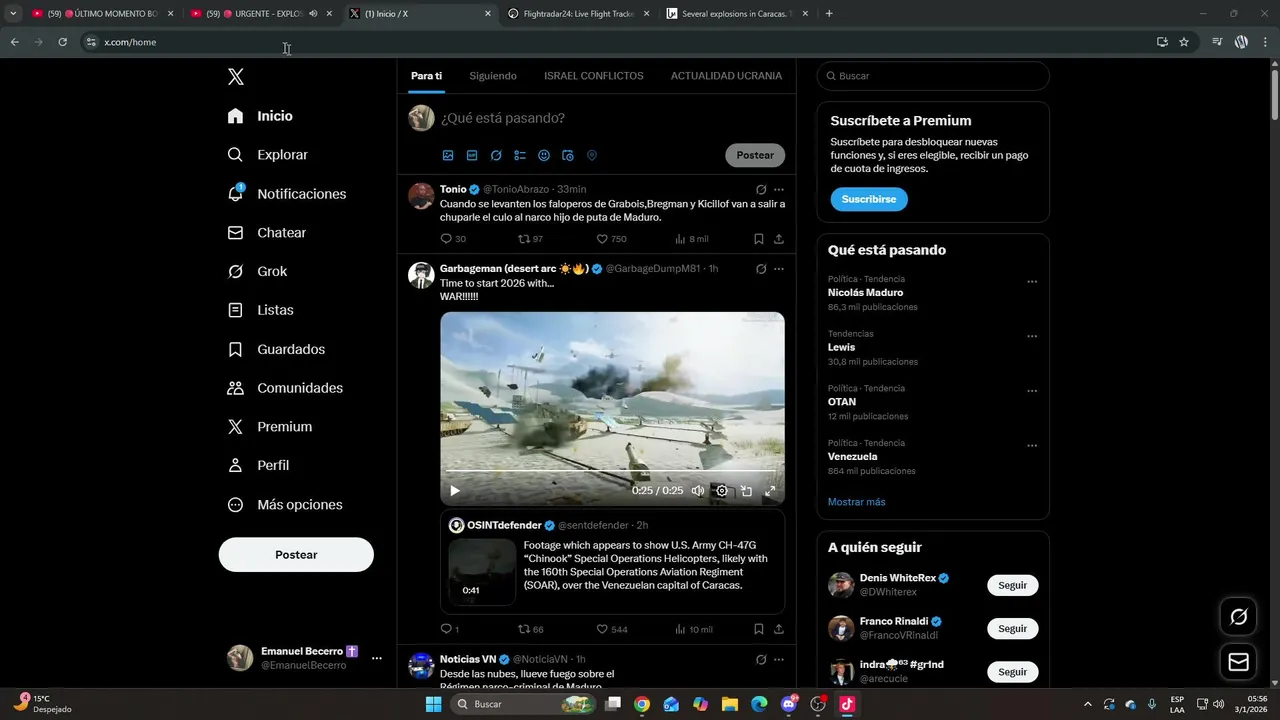This screenshot has height=720, width=1280.
Task: Open Comunidades in the sidebar
Action: 285,388
